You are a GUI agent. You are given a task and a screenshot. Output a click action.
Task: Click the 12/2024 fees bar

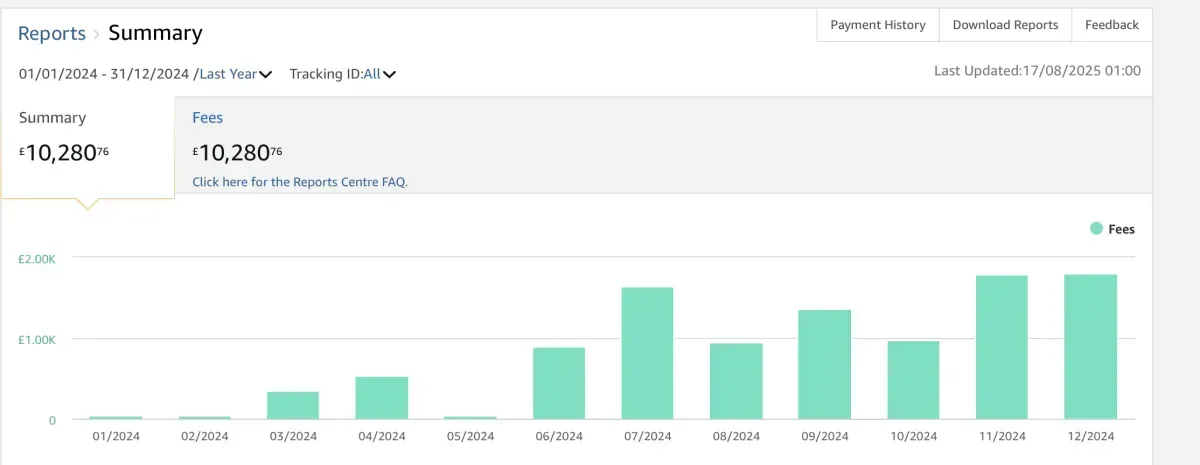(1090, 346)
